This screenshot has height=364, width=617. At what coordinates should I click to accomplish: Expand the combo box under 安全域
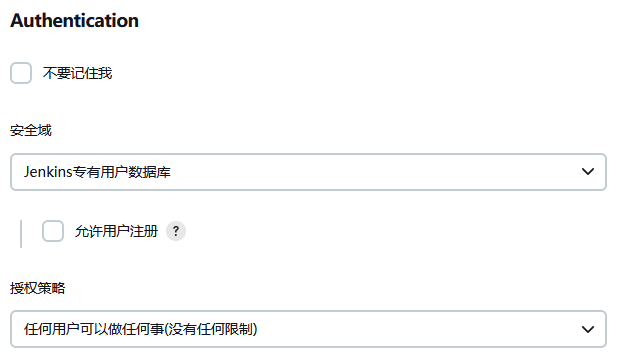(x=308, y=172)
